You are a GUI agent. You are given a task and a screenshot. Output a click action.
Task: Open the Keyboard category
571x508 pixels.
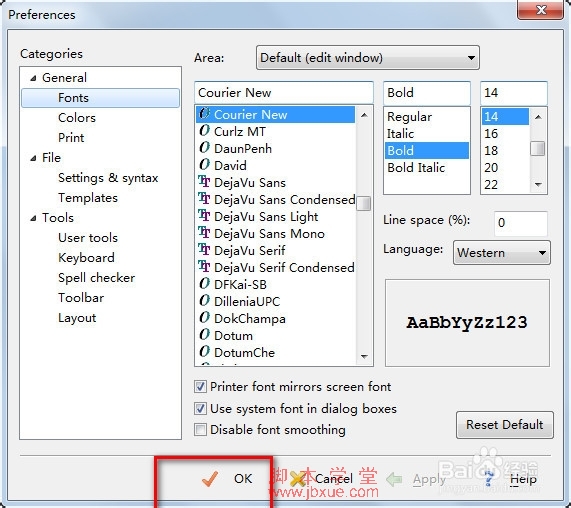point(86,258)
